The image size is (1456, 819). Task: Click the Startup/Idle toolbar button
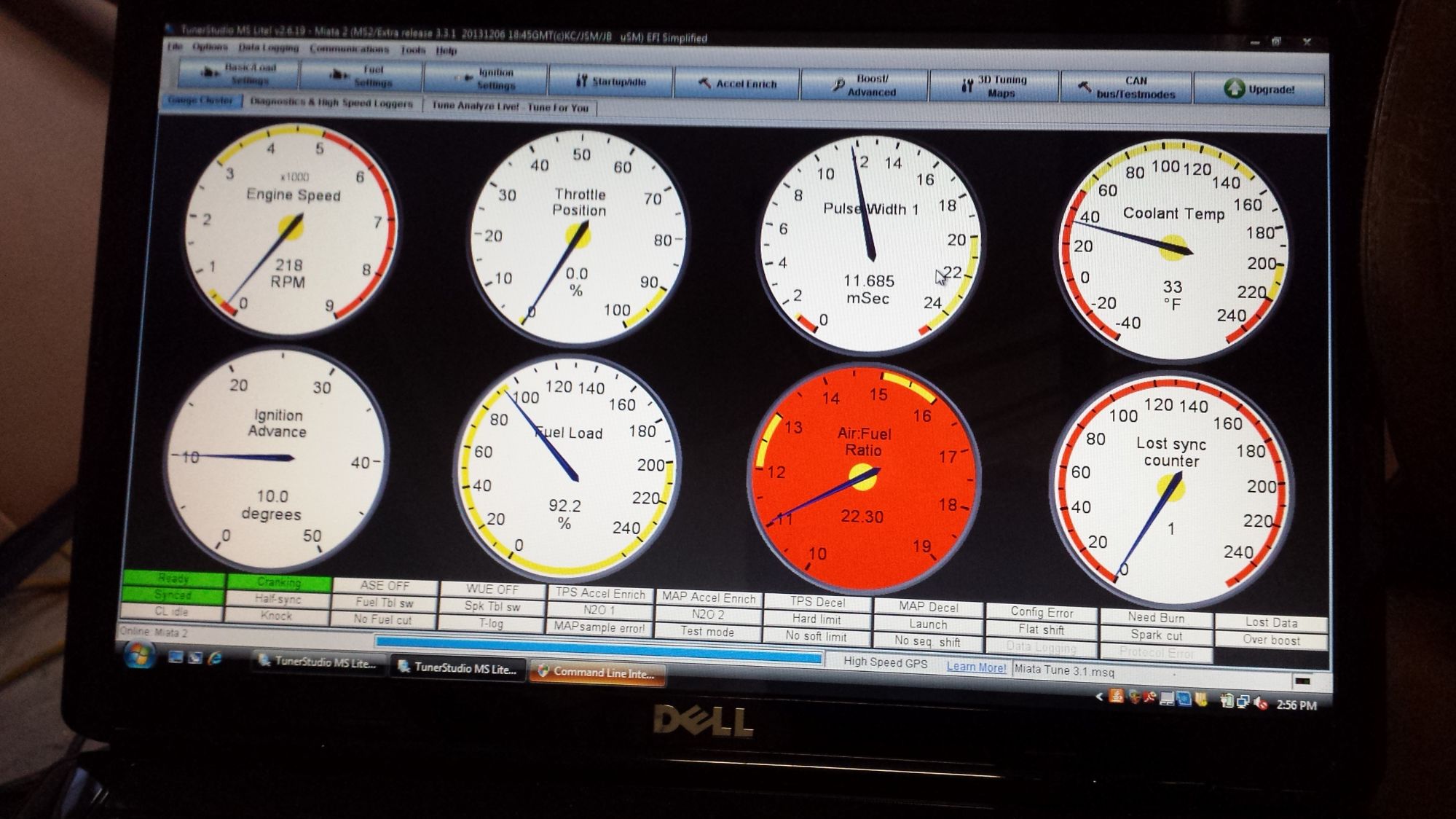click(x=610, y=82)
